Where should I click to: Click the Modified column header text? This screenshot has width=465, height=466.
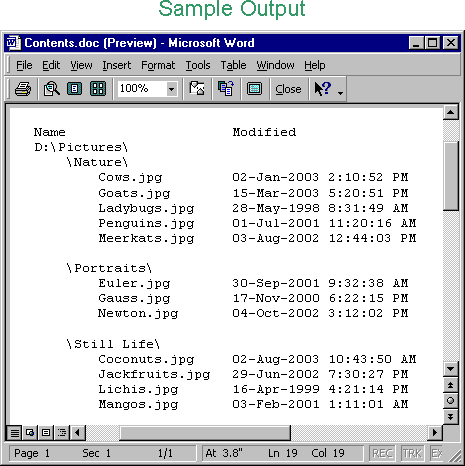pos(264,132)
